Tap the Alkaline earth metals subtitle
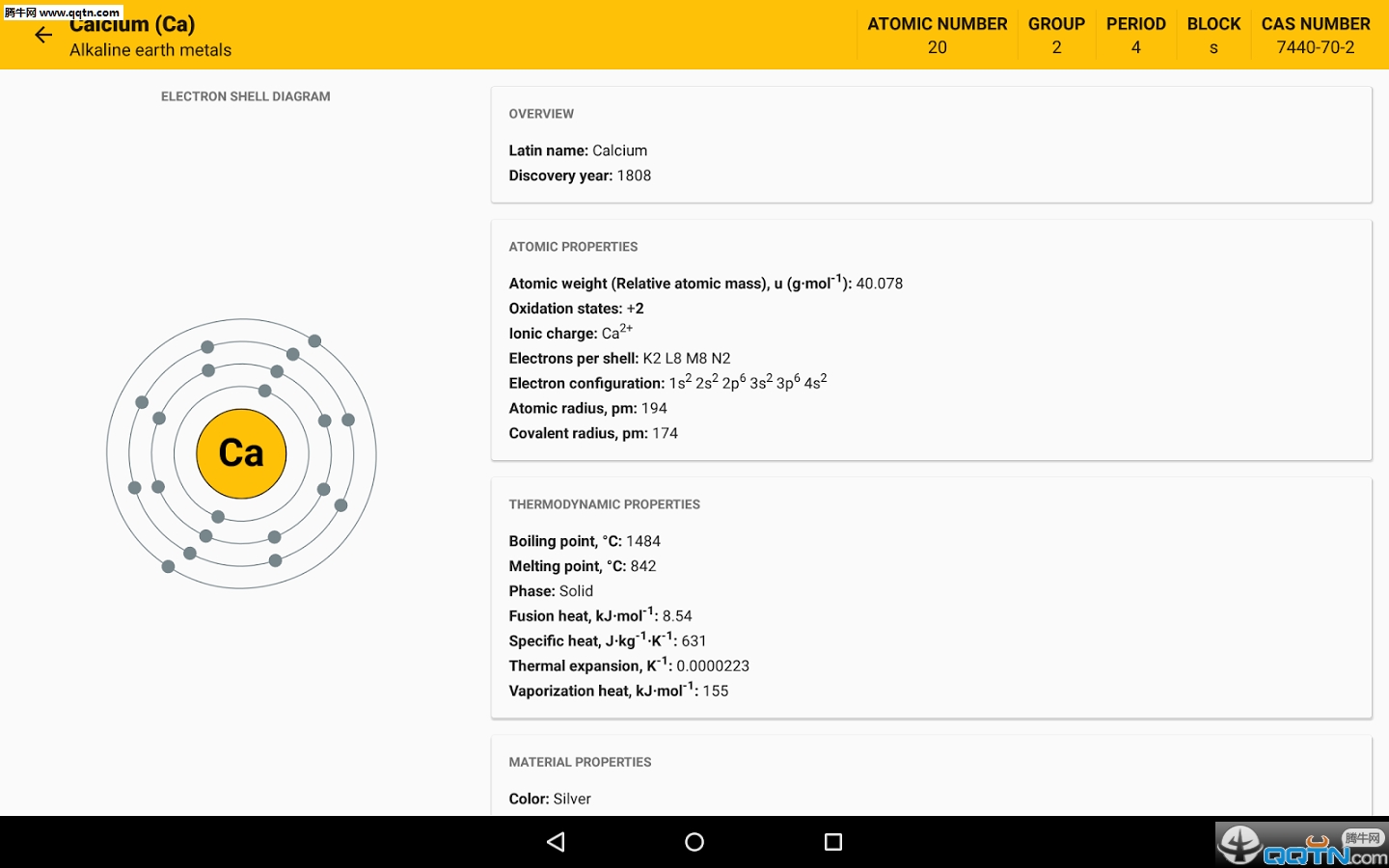Viewport: 1389px width, 868px height. 150,50
